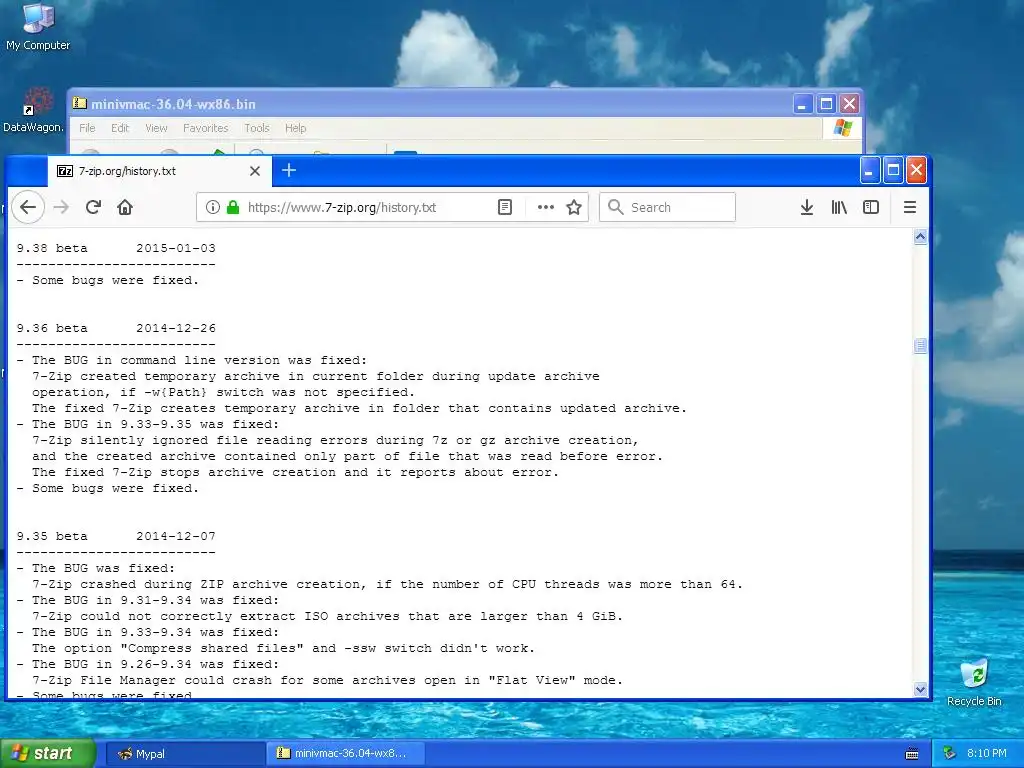
Task: Click "The BUG in 9.33-9.35 was fixed" line
Action: click(x=148, y=424)
